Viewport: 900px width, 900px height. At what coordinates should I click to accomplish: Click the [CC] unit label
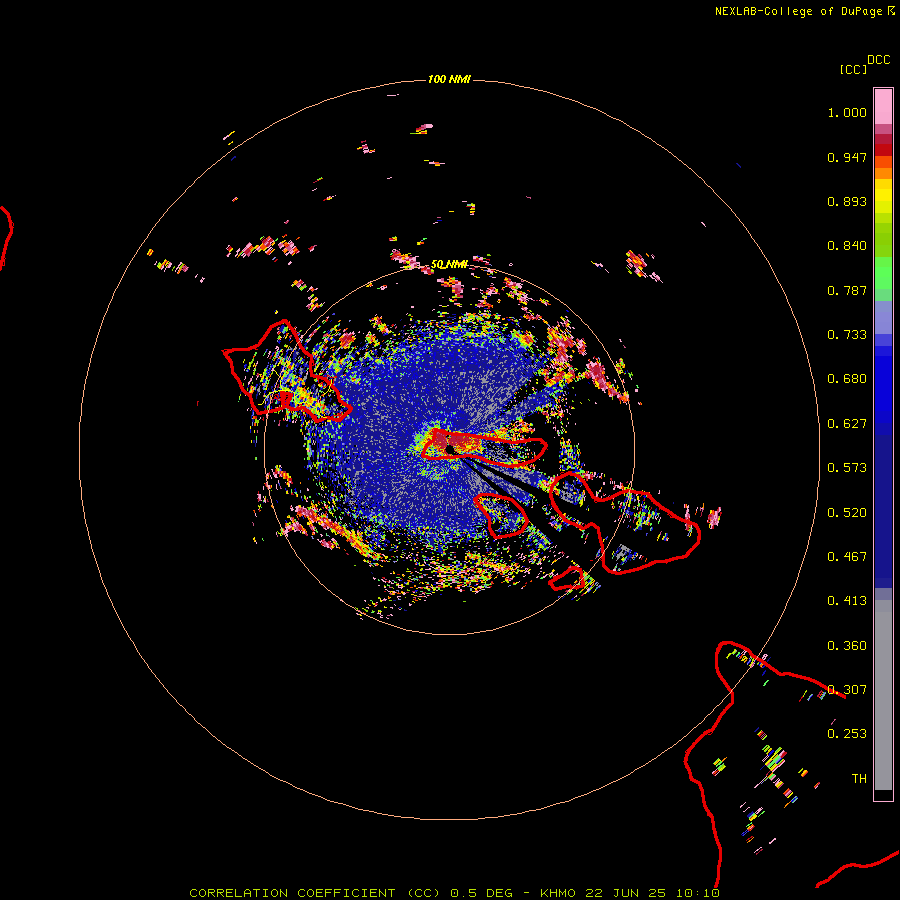click(x=853, y=69)
